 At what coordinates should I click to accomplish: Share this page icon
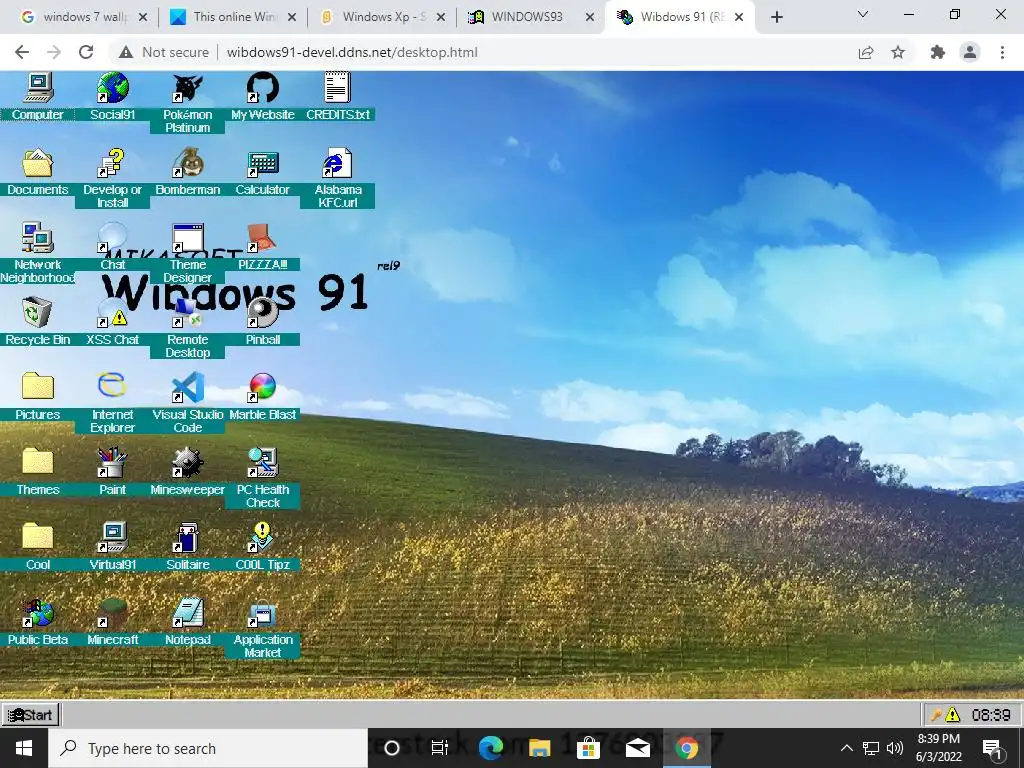866,52
